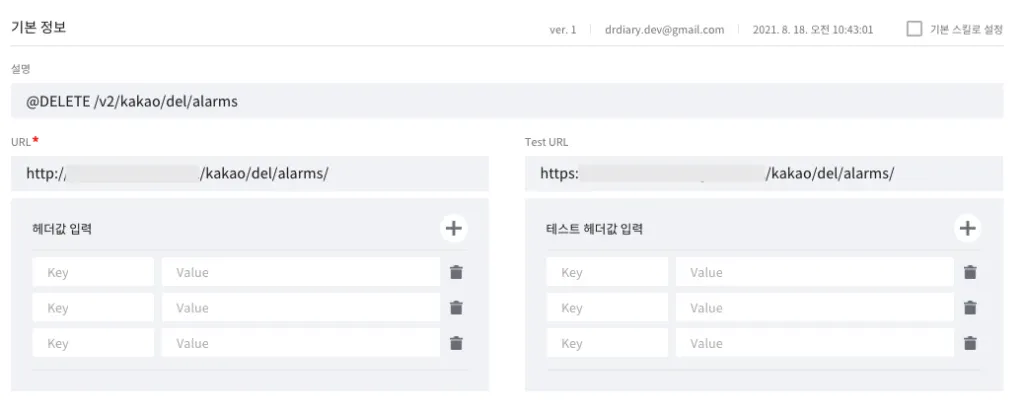The image size is (1024, 414).
Task: Delete the first test header row with trash icon
Action: pyautogui.click(x=969, y=272)
